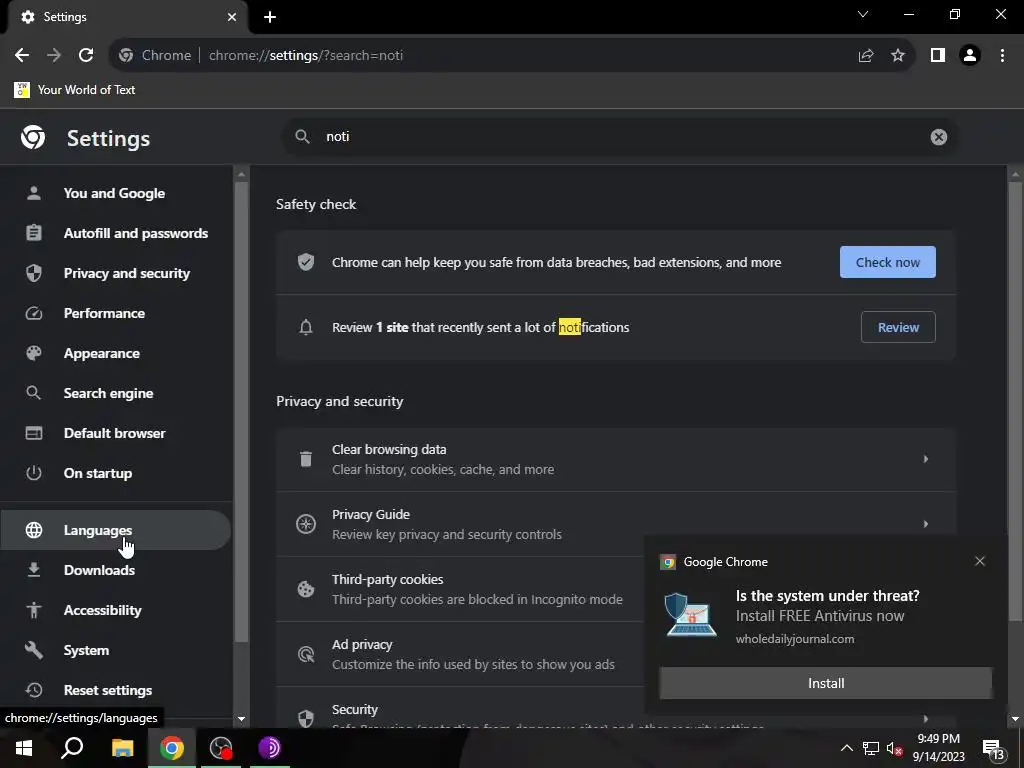
Task: Click the shield icon in Safety check
Action: pos(306,262)
